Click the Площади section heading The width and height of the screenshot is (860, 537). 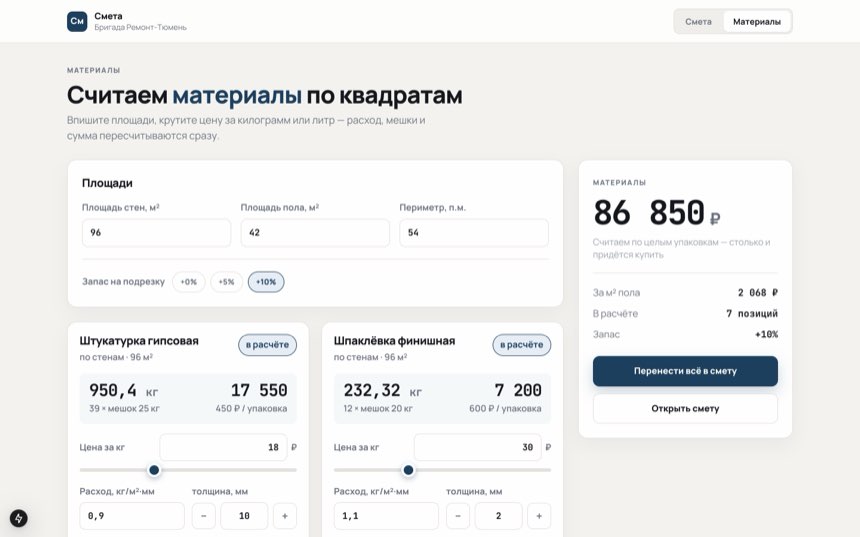point(107,183)
